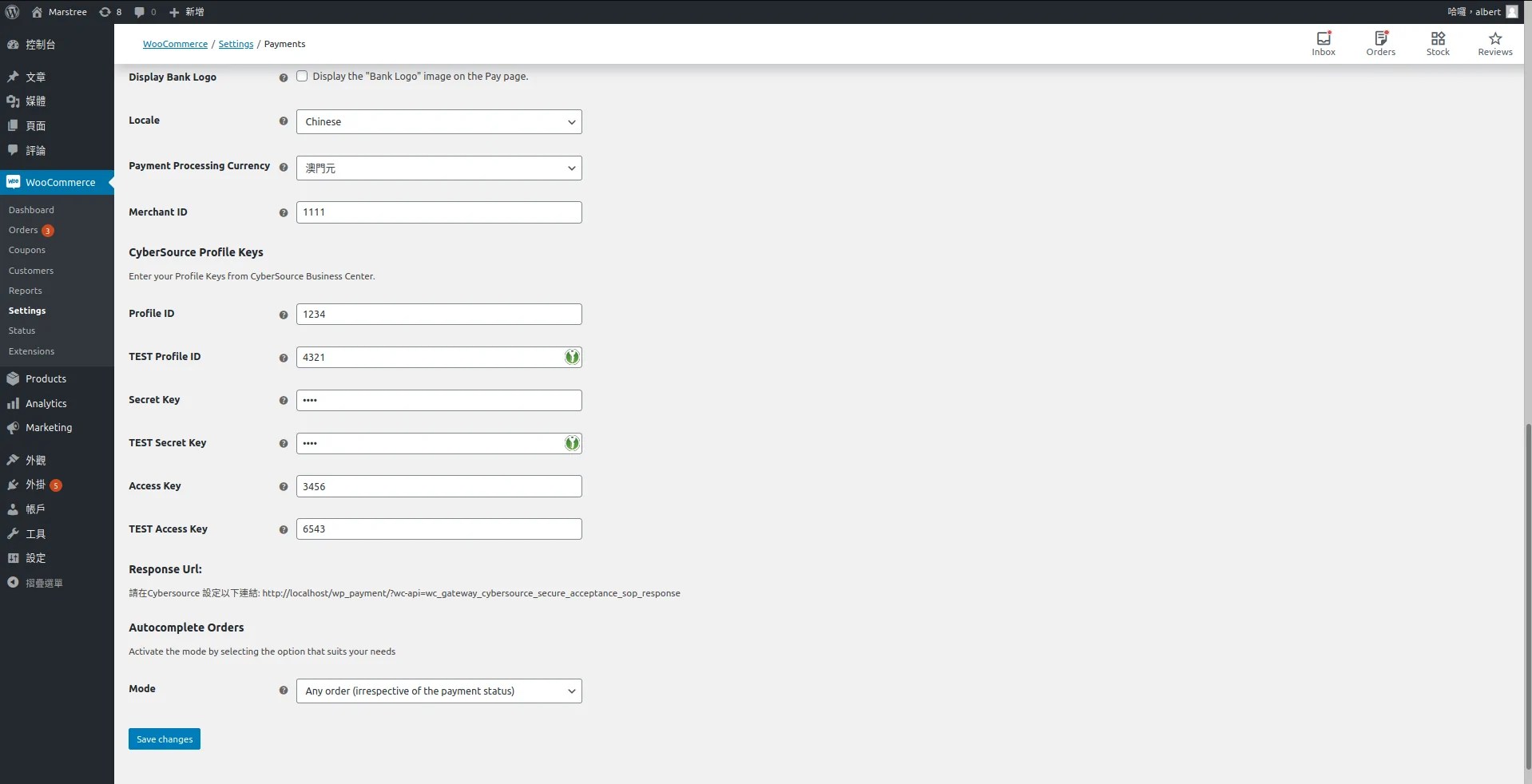
Task: Open 帳戶 users menu
Action: click(57, 509)
